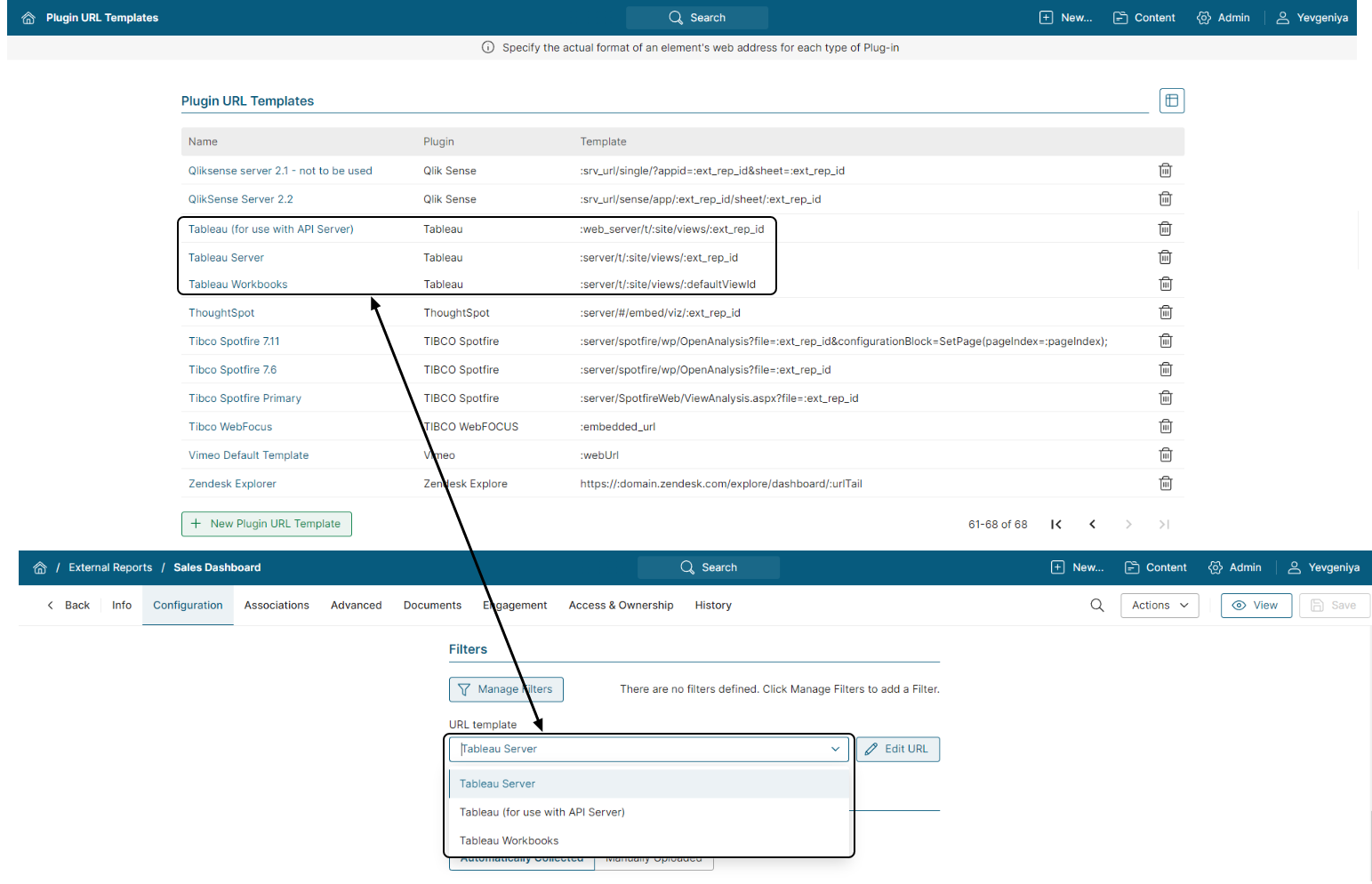
Task: Jump to first page of templates list
Action: click(1056, 525)
